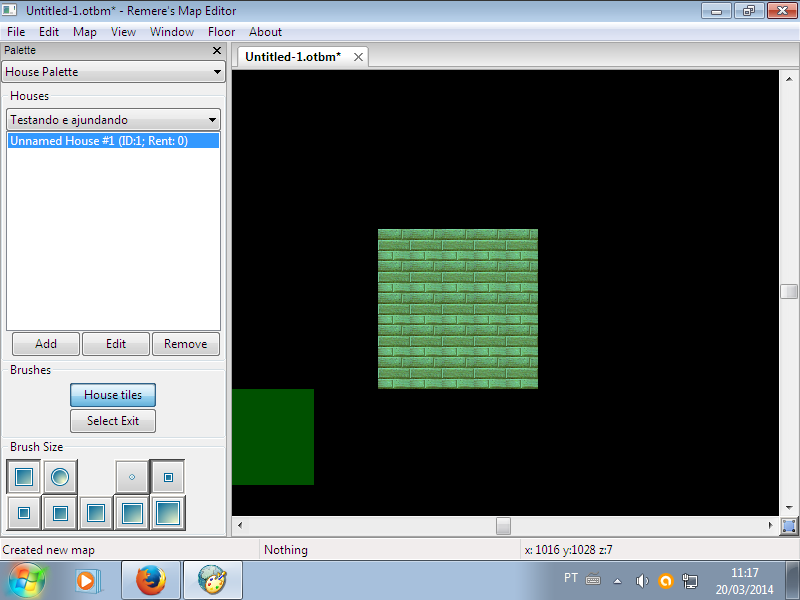Select Unnamed House #1 in list
Viewport: 800px width, 600px height.
[x=113, y=141]
